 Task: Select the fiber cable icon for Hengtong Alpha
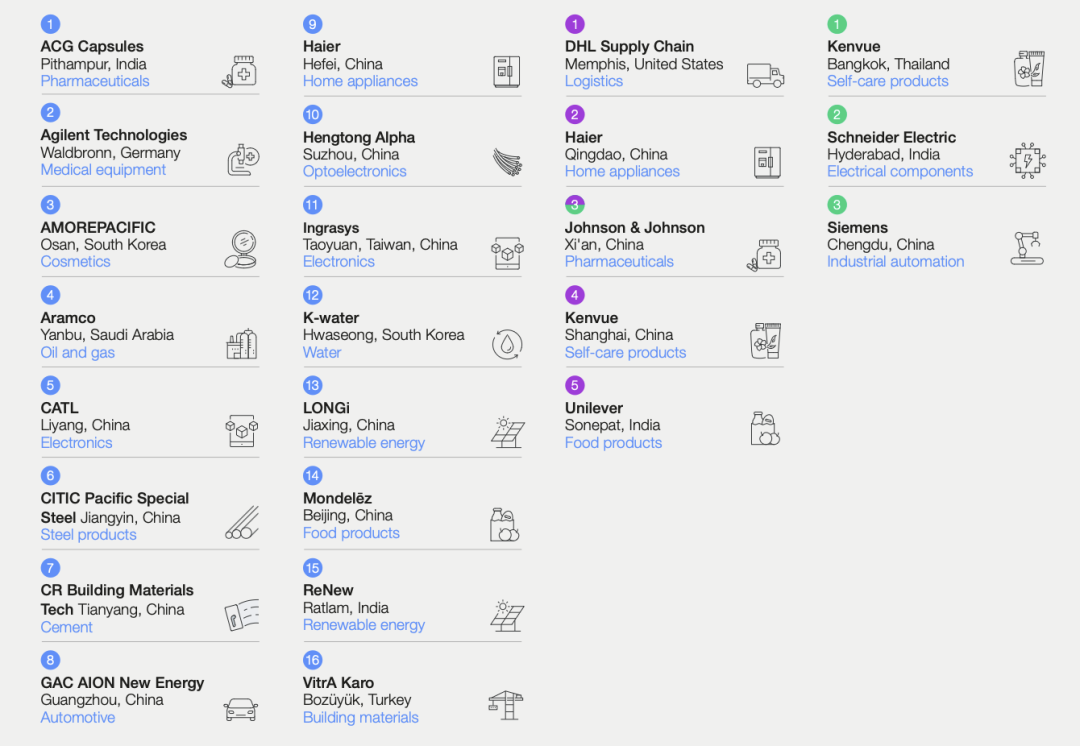coord(507,162)
